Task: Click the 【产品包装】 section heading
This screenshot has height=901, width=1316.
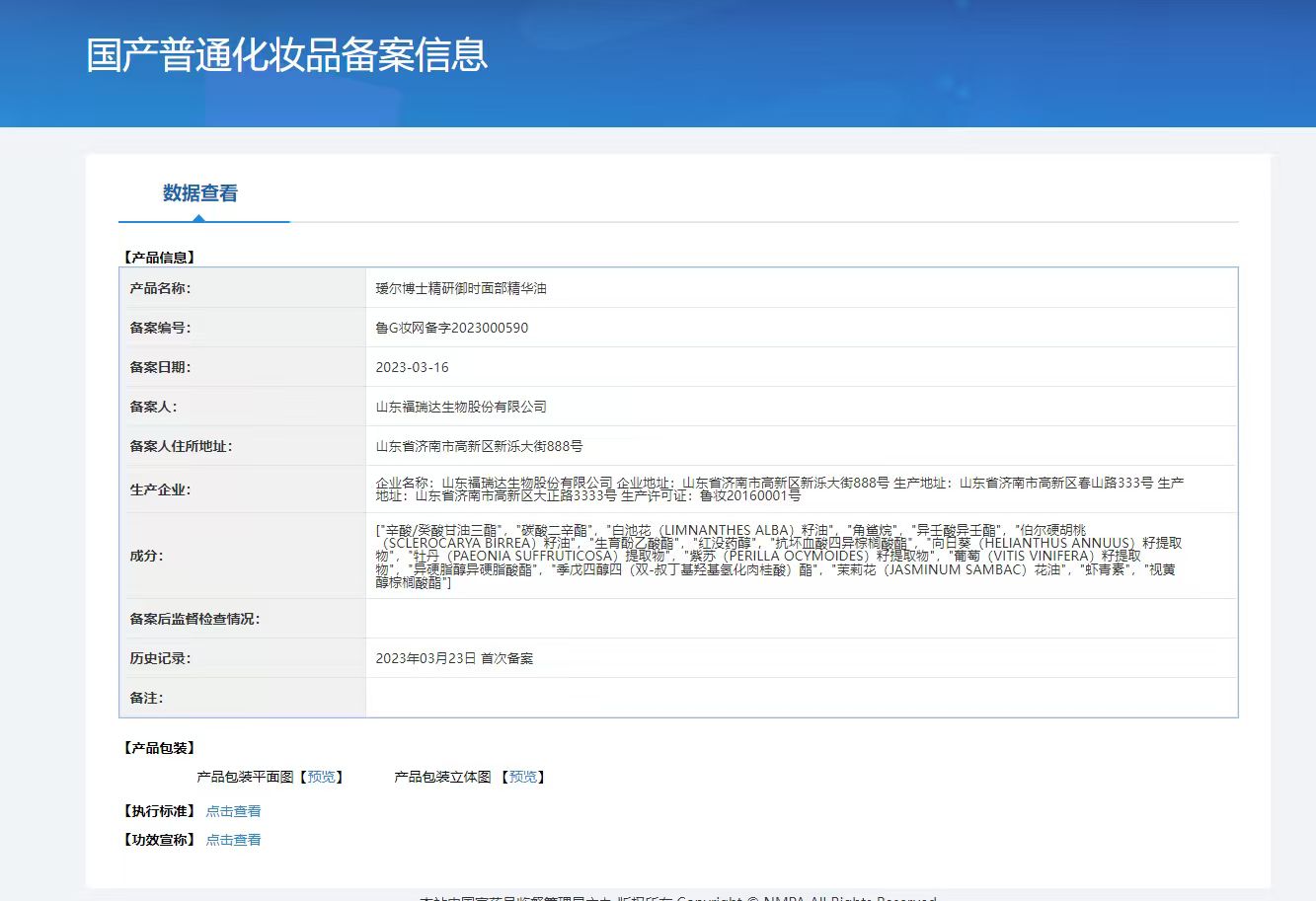Action: (159, 748)
